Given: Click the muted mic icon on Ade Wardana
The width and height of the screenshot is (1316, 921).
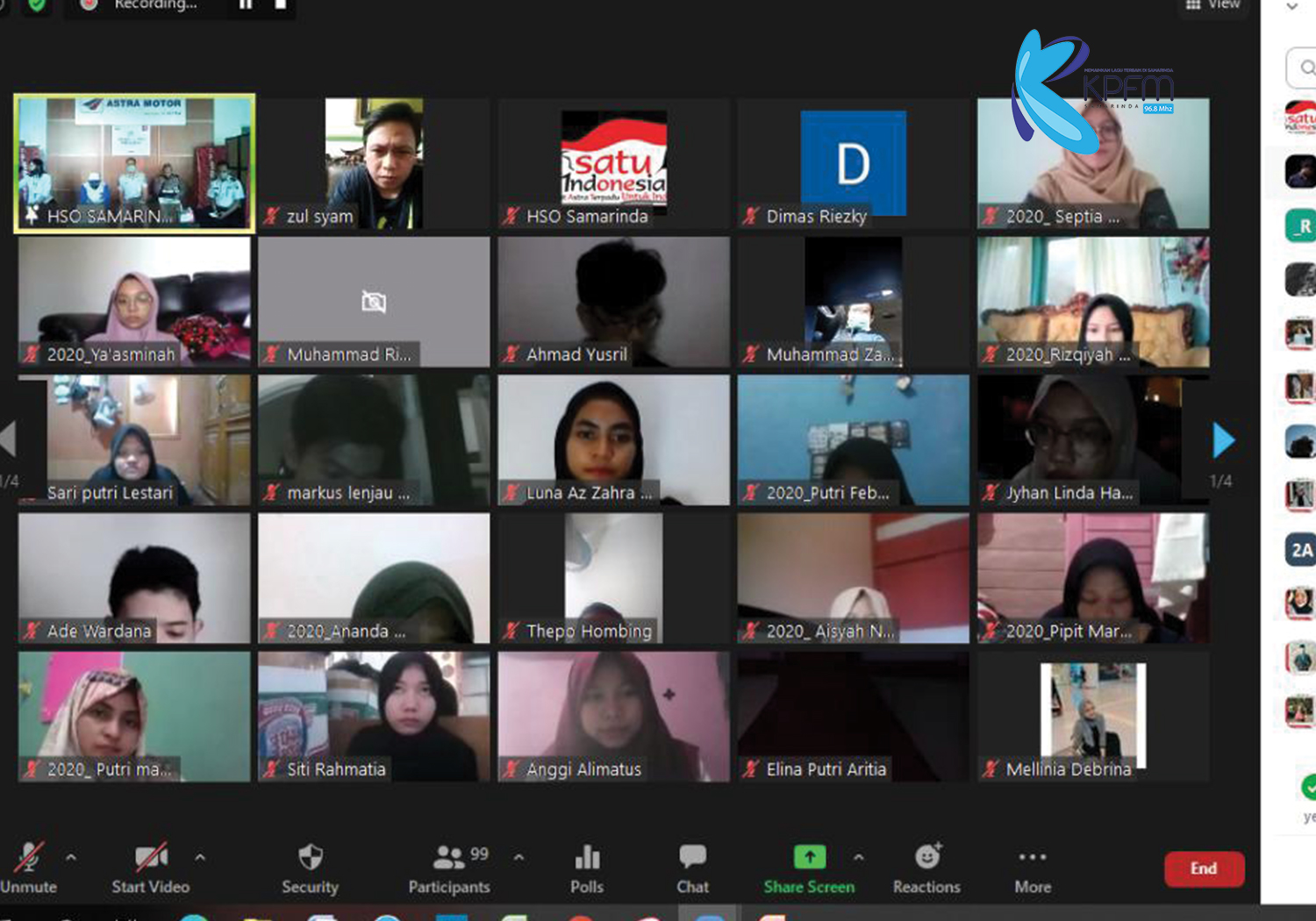Looking at the screenshot, I should pyautogui.click(x=32, y=631).
